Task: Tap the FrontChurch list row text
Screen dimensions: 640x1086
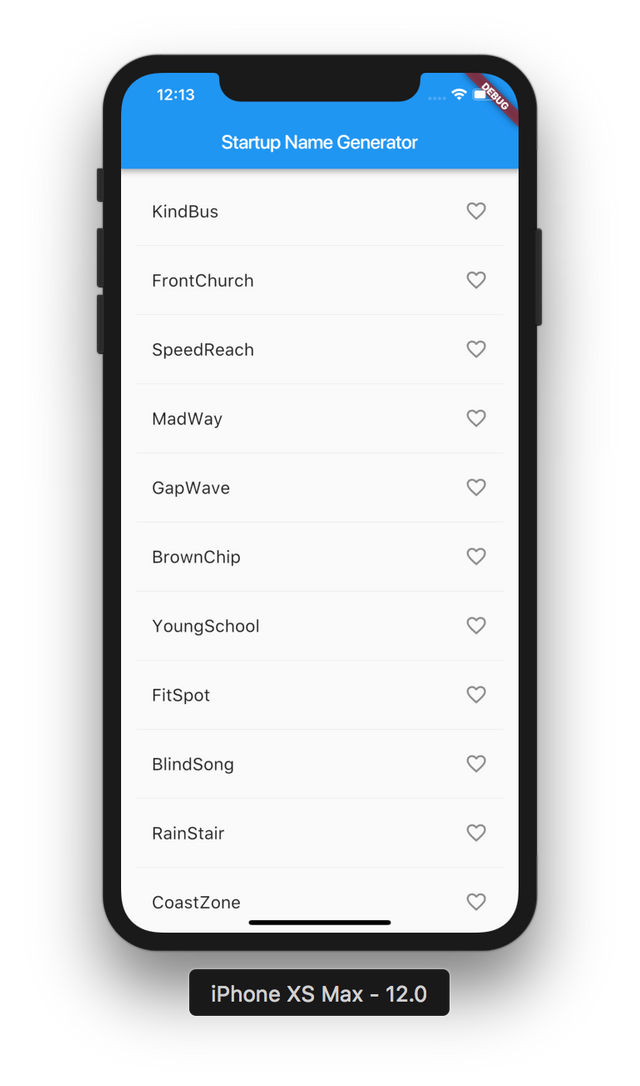Action: tap(203, 281)
